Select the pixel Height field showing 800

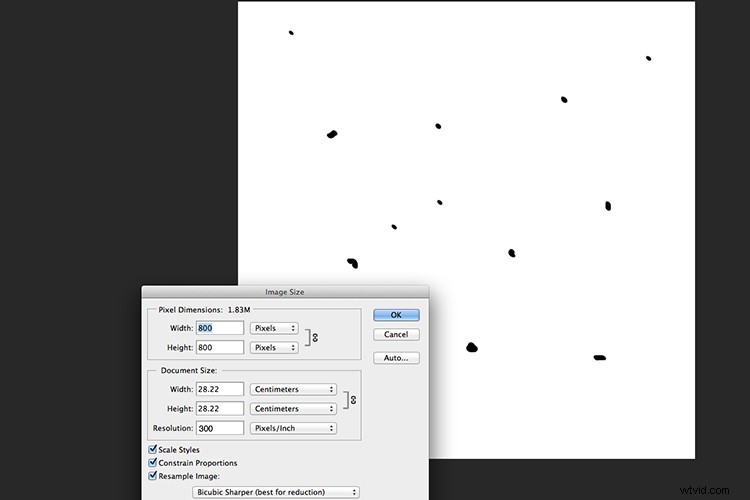(x=220, y=347)
